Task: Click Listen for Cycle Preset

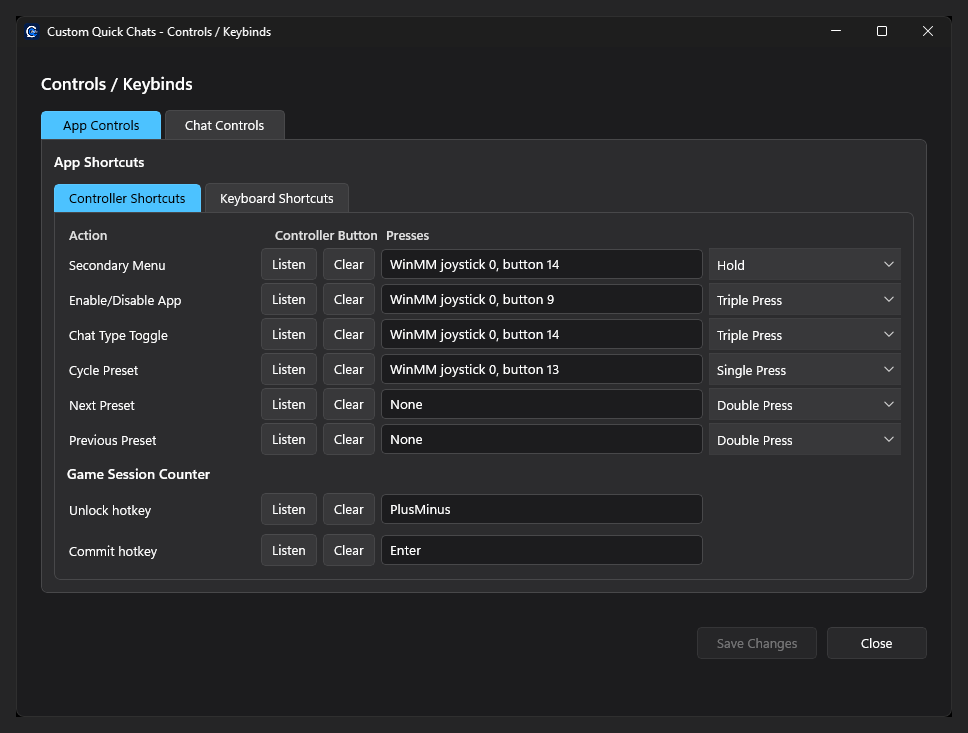Action: (289, 369)
